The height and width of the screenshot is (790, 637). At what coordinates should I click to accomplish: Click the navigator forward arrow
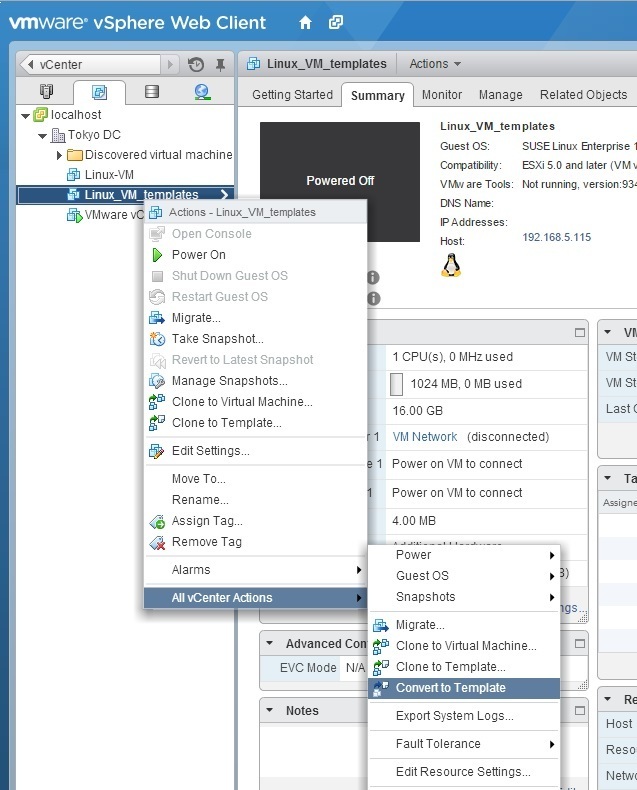coord(170,64)
